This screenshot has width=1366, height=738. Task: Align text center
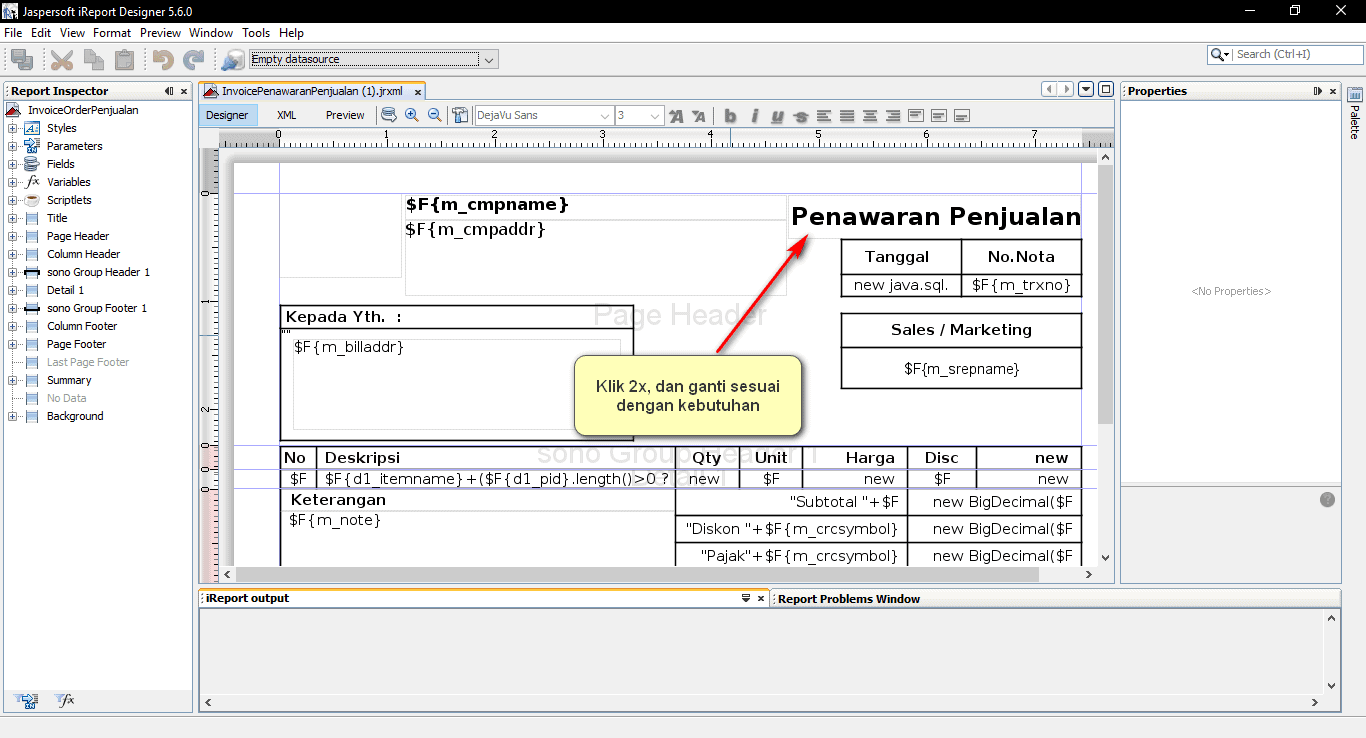870,116
